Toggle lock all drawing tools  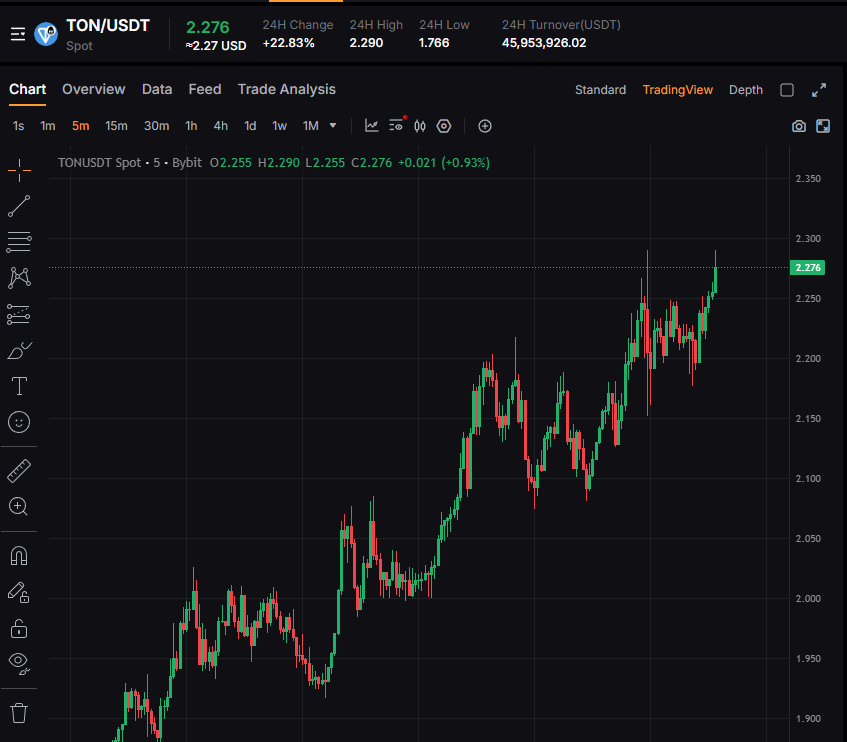19,629
